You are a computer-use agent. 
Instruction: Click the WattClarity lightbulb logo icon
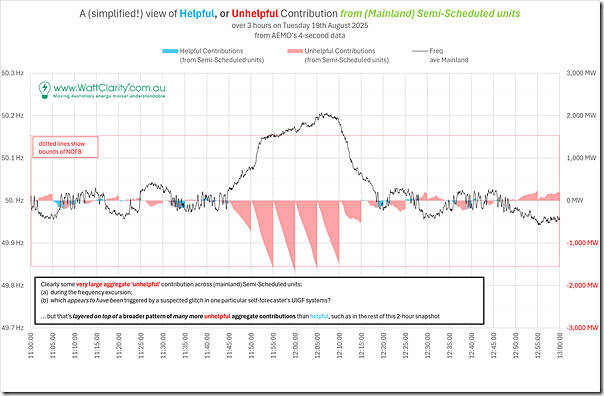tap(45, 90)
